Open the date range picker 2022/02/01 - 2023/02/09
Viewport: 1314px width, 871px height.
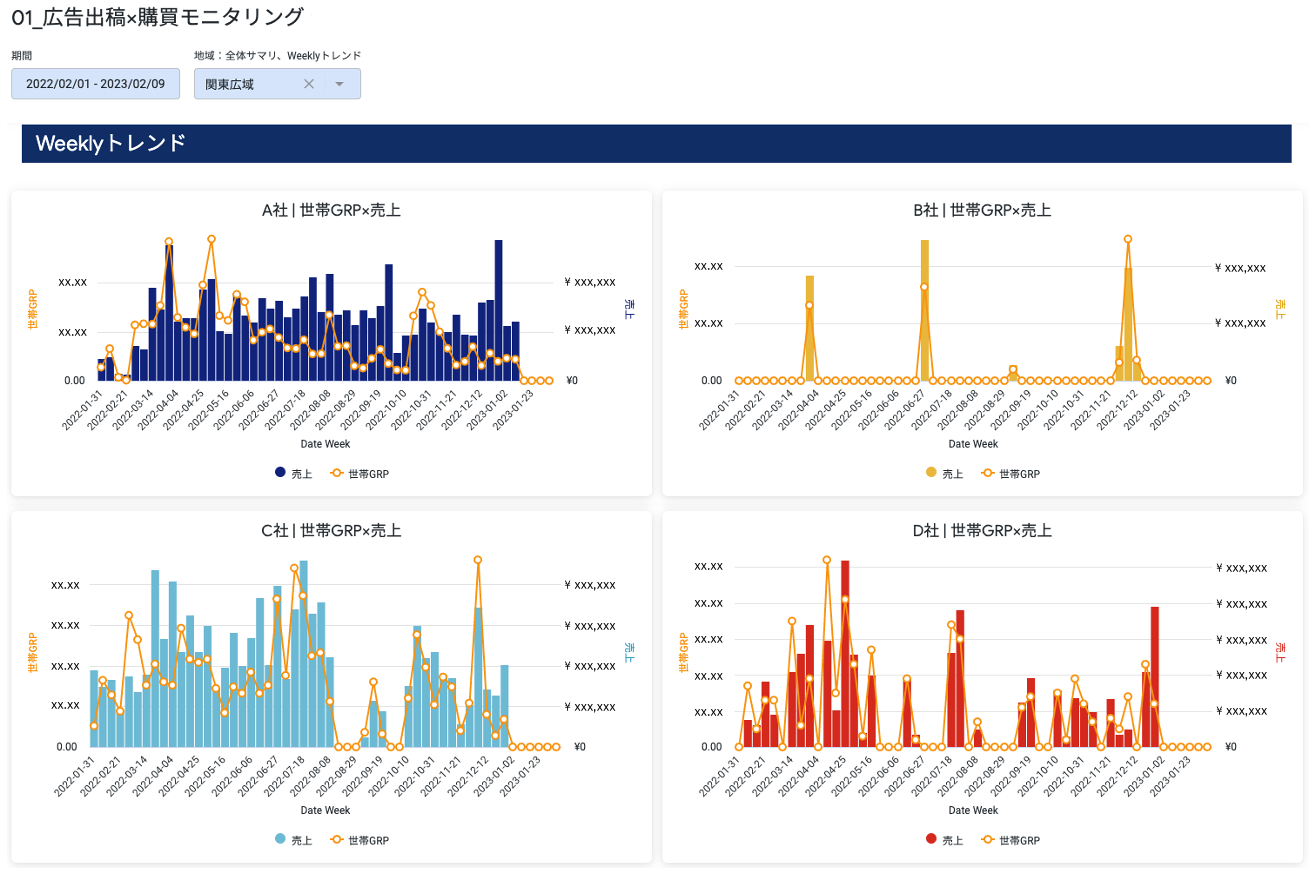click(95, 84)
